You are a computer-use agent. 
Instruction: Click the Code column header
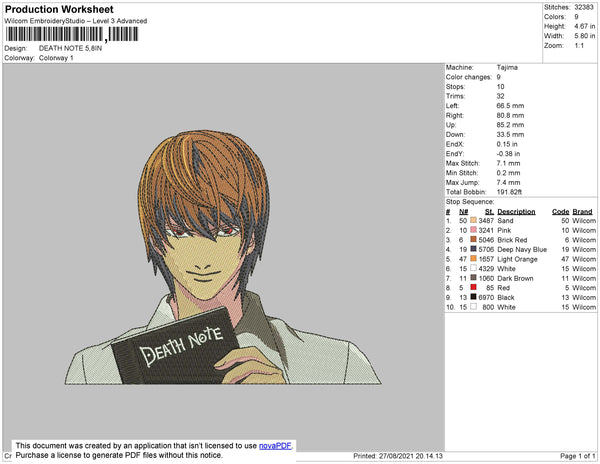[561, 212]
